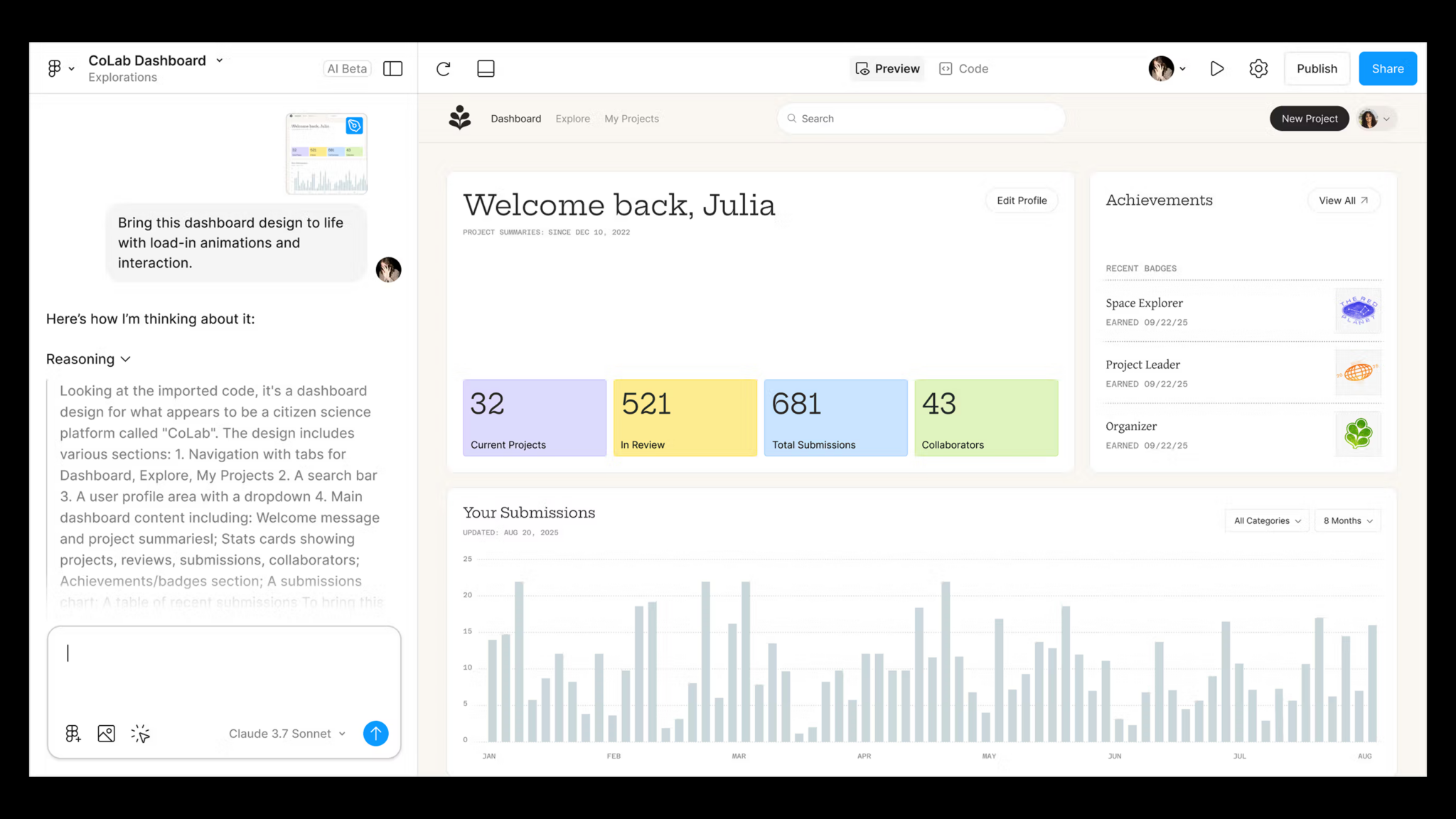Switch to Code view

pos(963,68)
